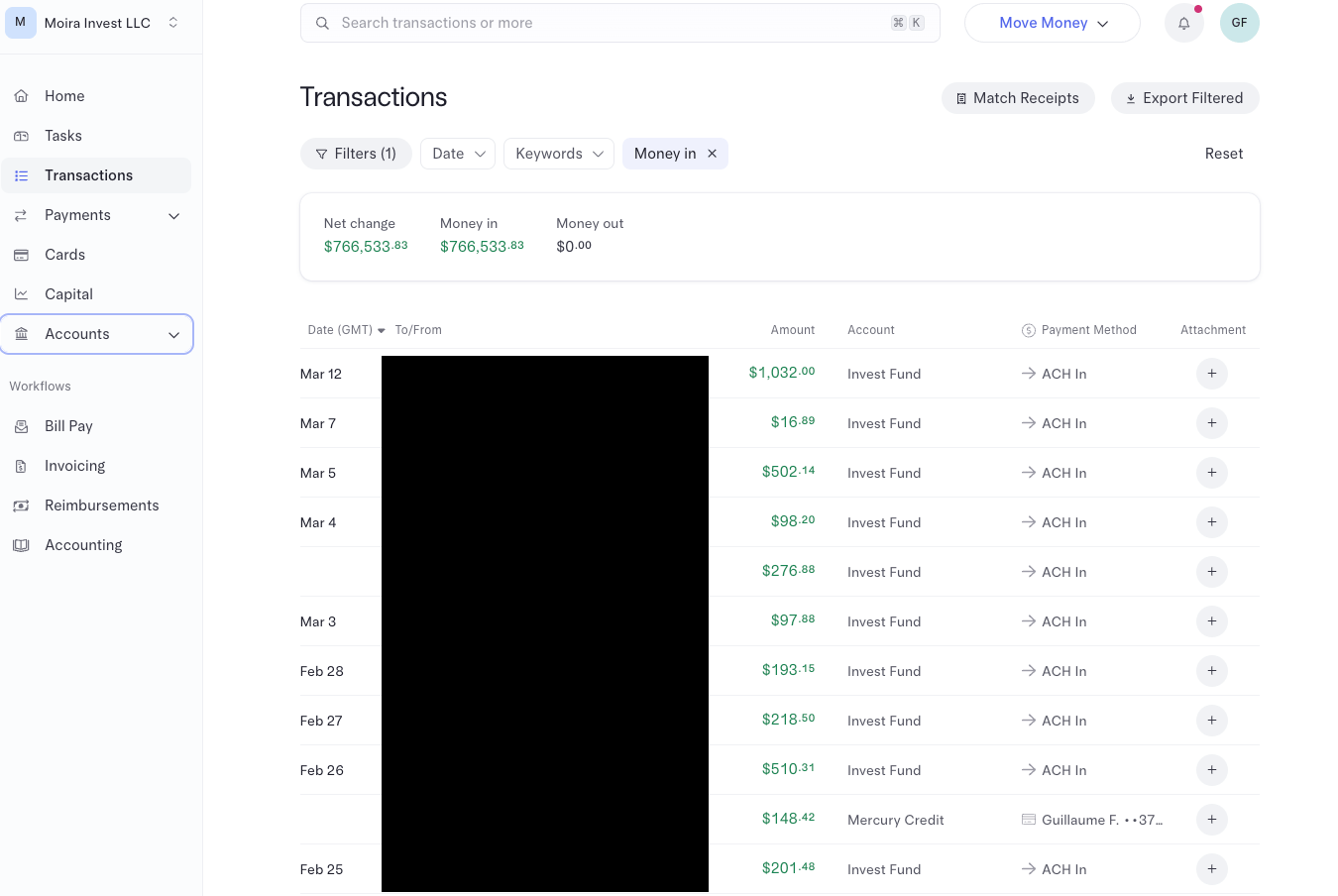Screen dimensions: 1338x896
Task: Expand the Accounts submenu
Action: (174, 335)
